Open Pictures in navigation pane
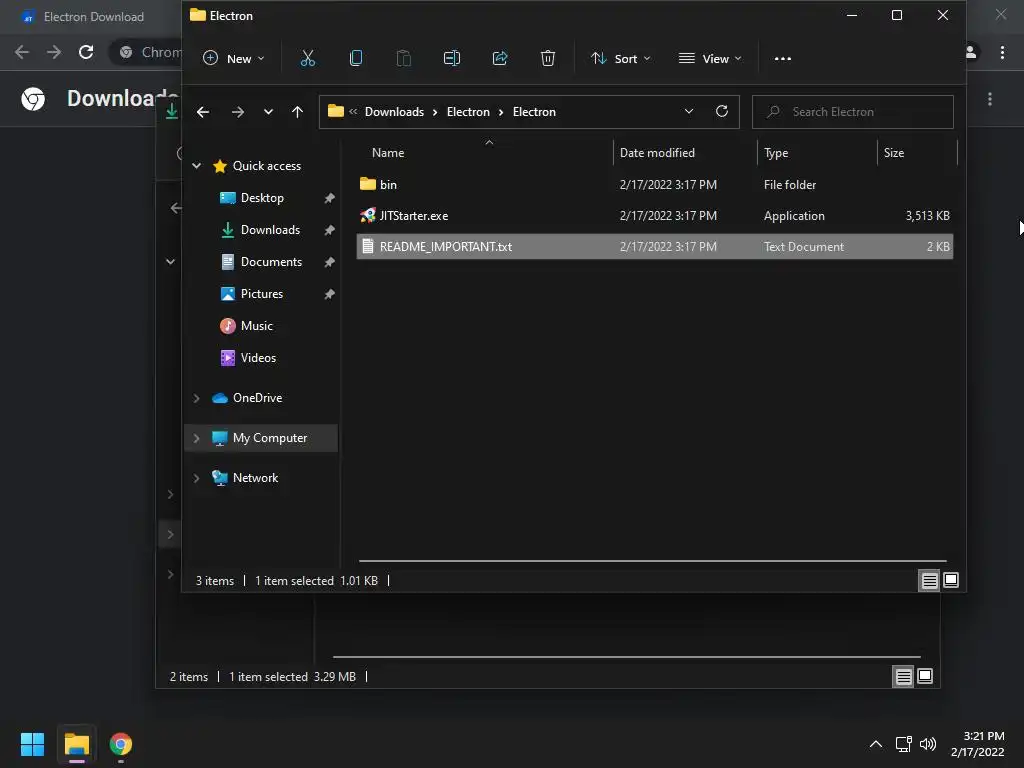Screen dimensions: 1024x768 [x=261, y=294]
